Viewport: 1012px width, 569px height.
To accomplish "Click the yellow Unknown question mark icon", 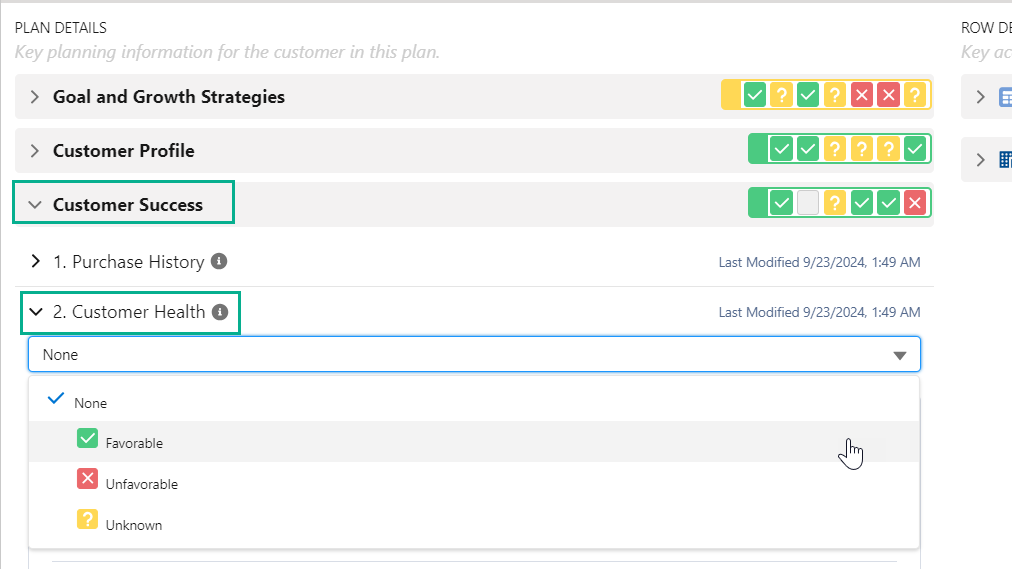I will point(87,520).
